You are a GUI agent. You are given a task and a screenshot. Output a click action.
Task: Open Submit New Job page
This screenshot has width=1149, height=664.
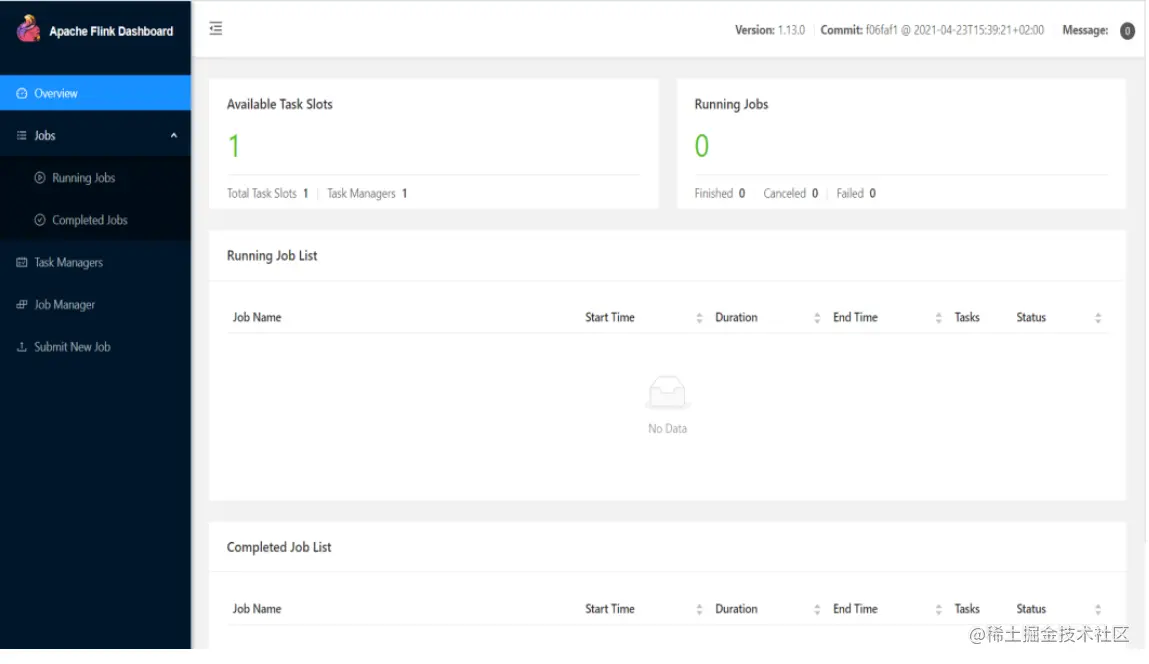tap(72, 347)
